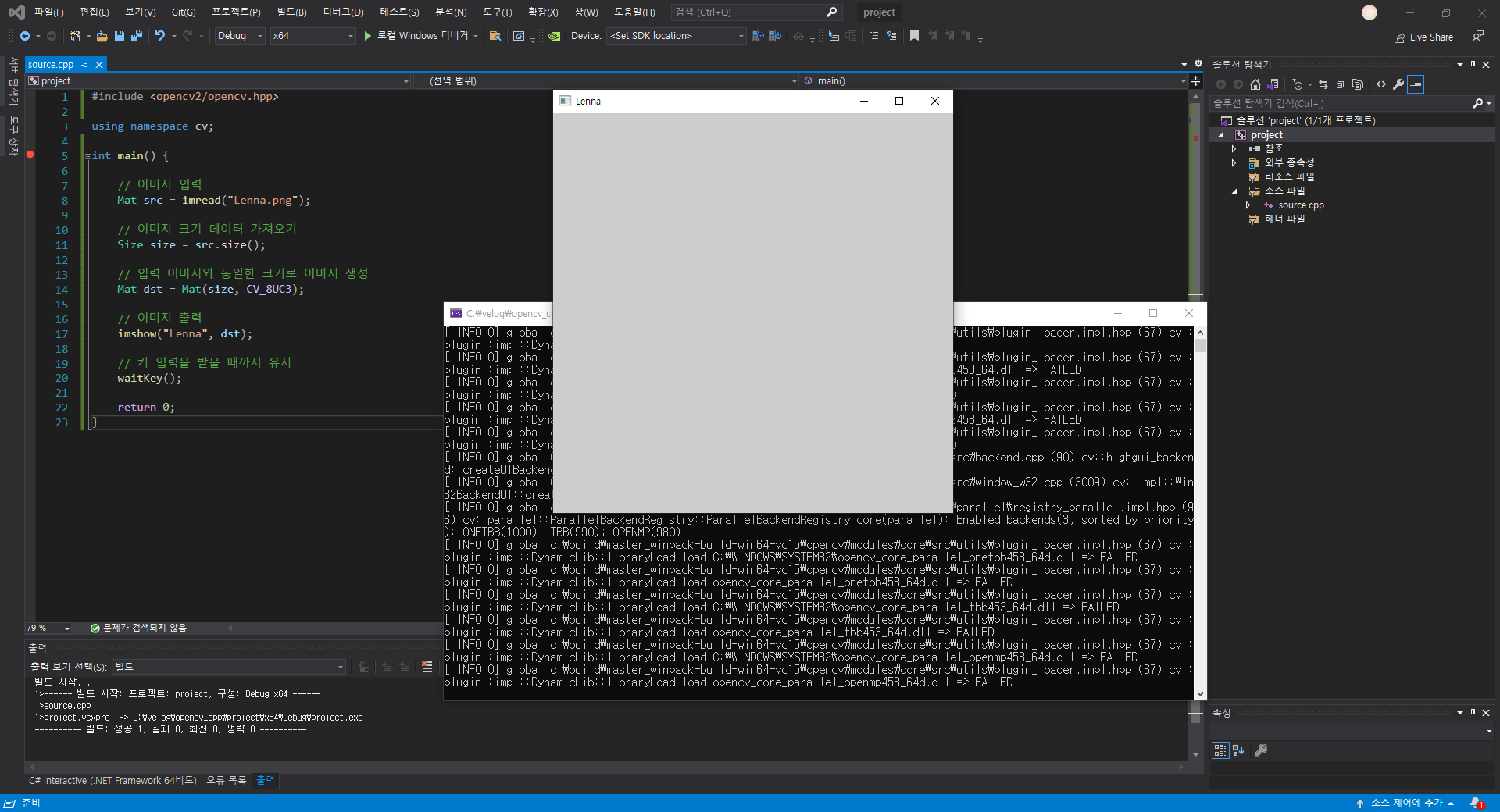
Task: Toggle the pin on source.cpp tab
Action: click(85, 65)
